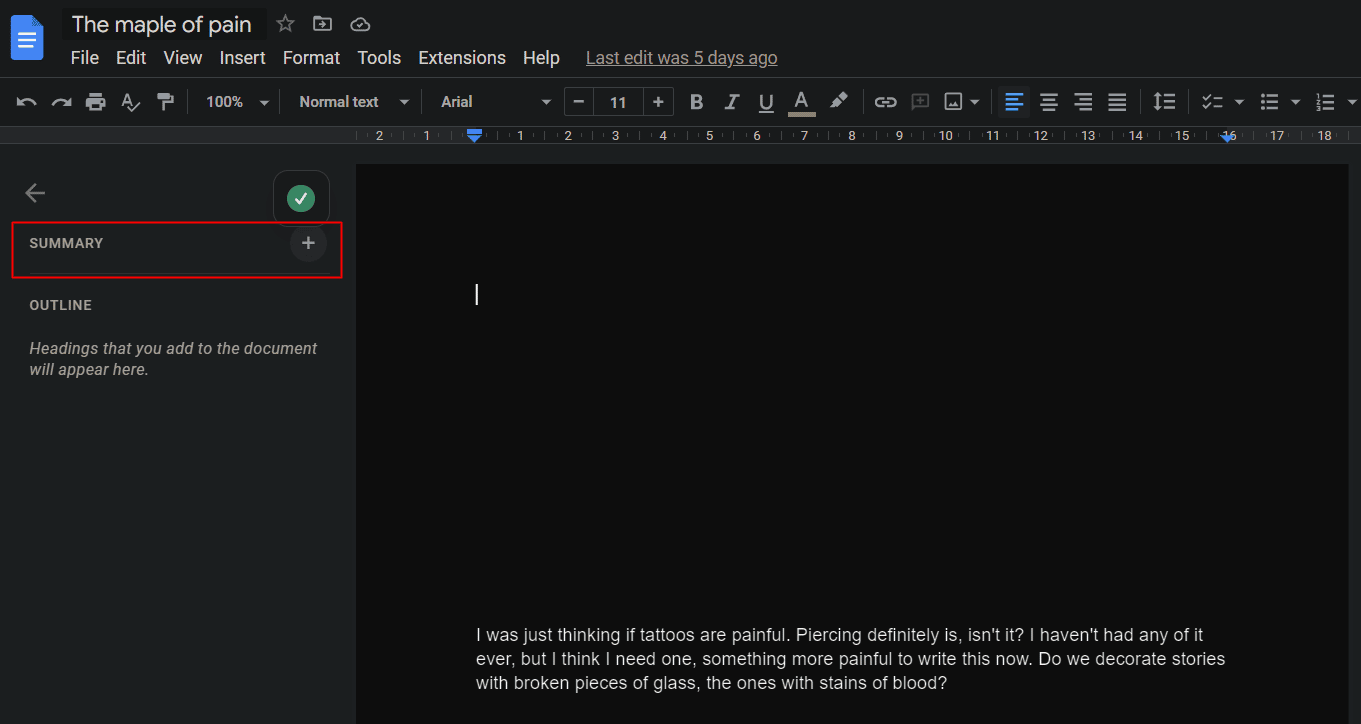The height and width of the screenshot is (724, 1361).
Task: Add a comment
Action: (x=920, y=102)
